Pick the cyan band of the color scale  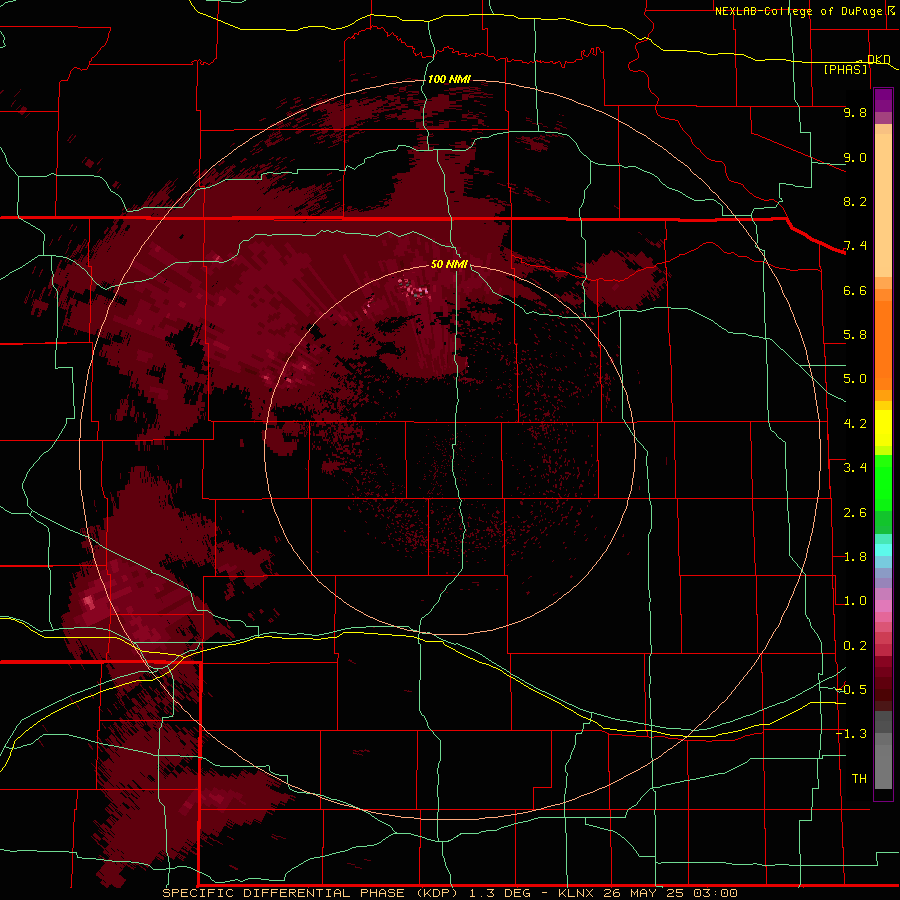[x=883, y=550]
